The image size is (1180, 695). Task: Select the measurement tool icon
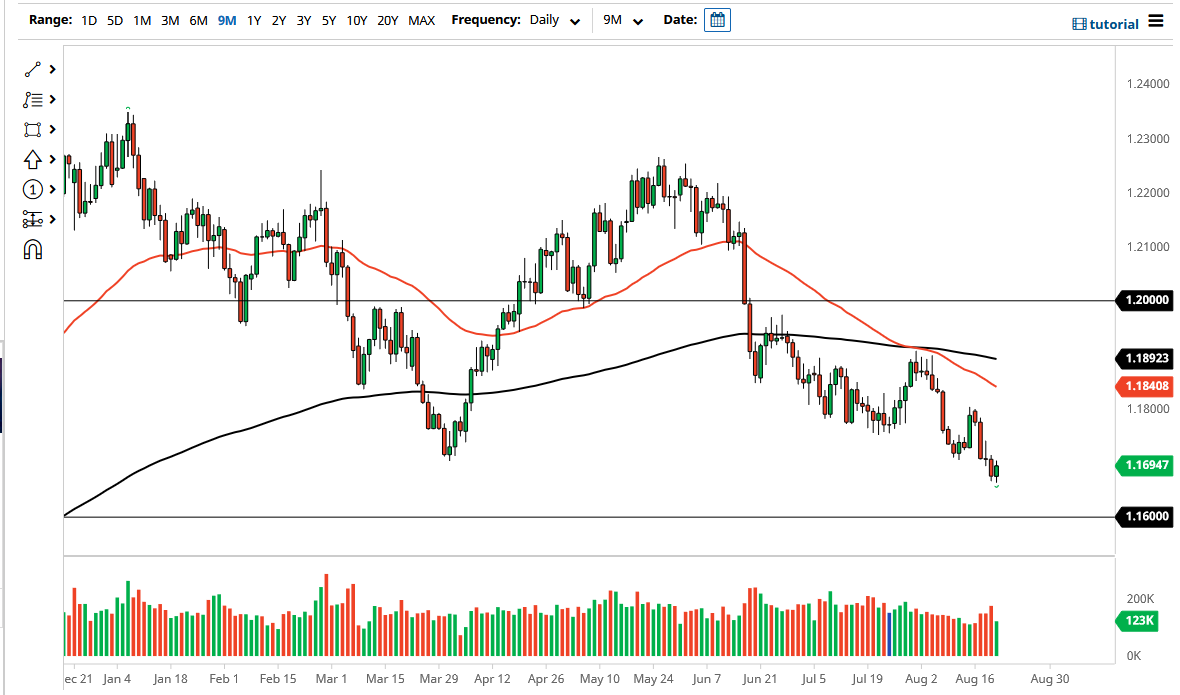[33, 220]
